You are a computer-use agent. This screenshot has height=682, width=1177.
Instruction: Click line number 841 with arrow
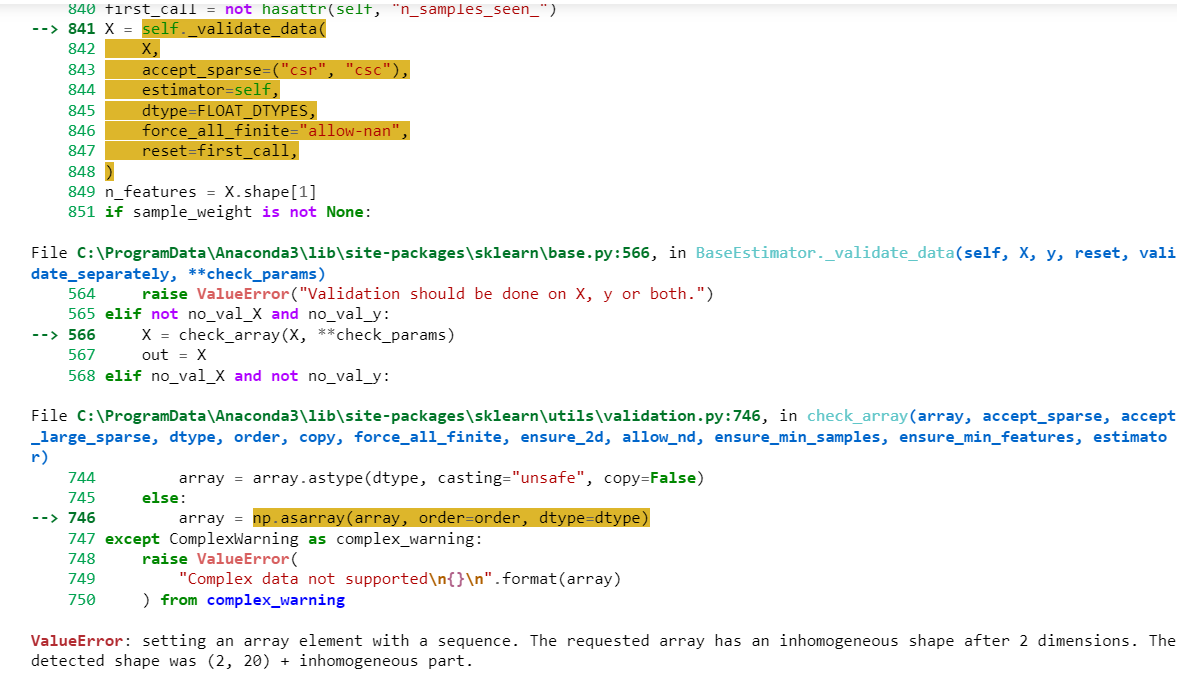click(x=63, y=29)
